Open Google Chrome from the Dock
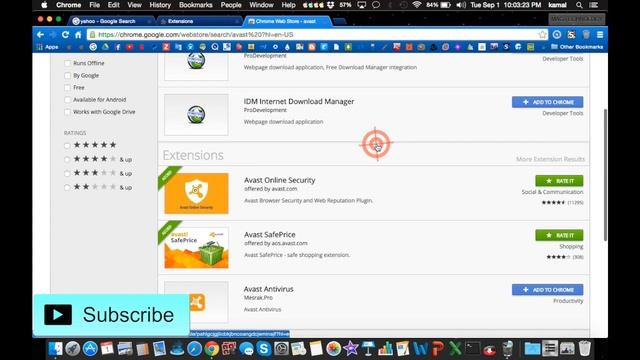 (x=212, y=349)
